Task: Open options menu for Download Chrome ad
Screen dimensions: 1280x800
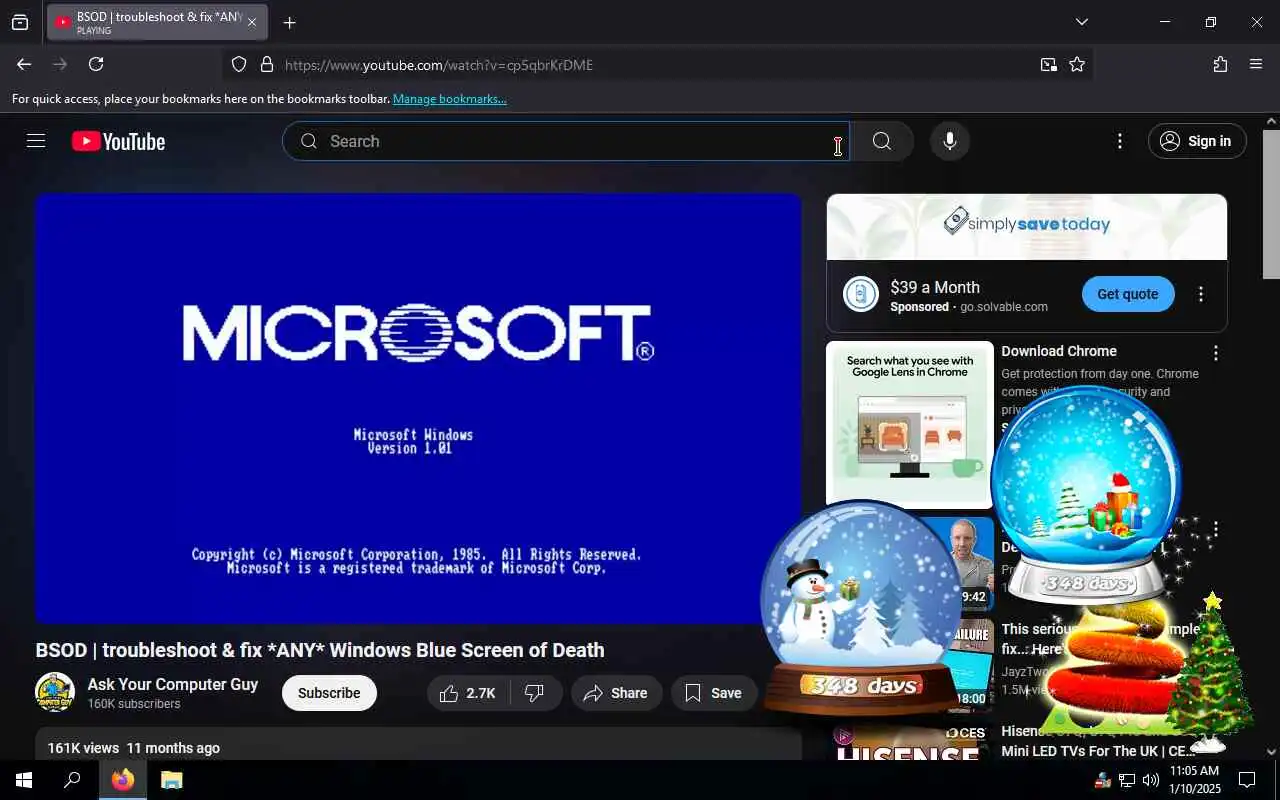Action: (x=1215, y=353)
